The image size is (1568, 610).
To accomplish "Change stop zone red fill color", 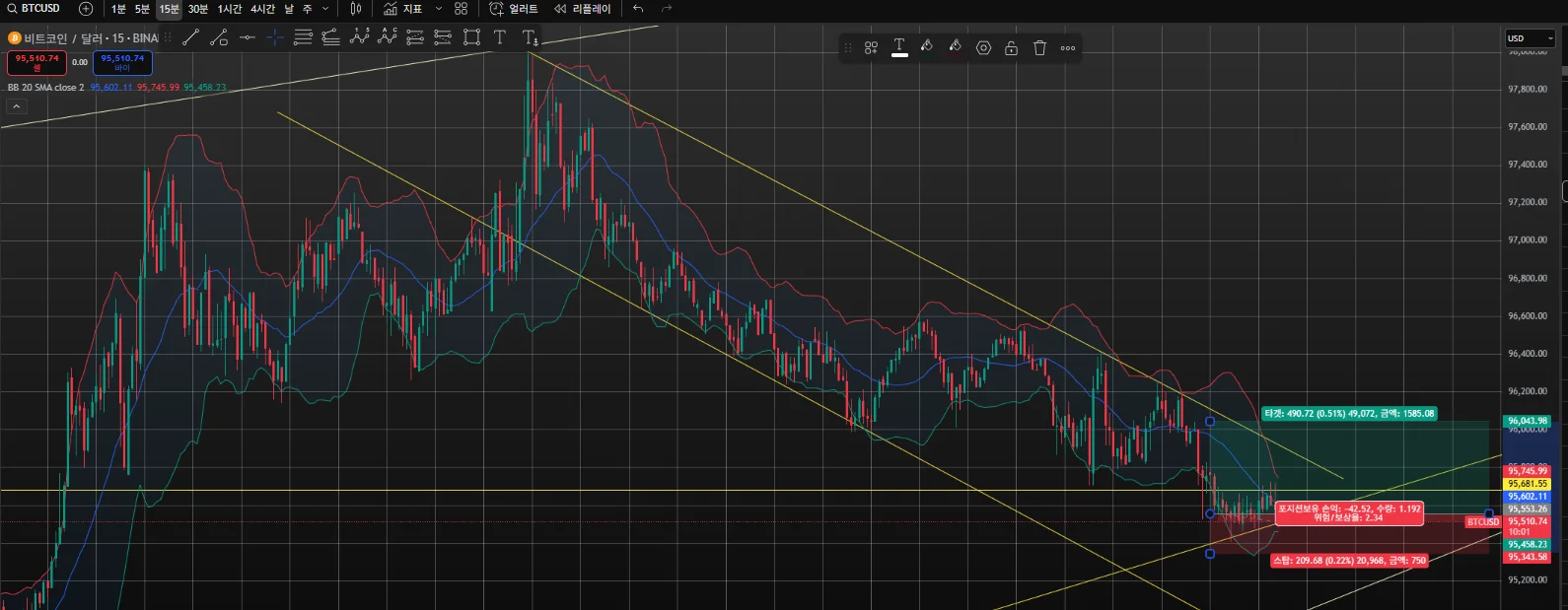I will coord(955,46).
